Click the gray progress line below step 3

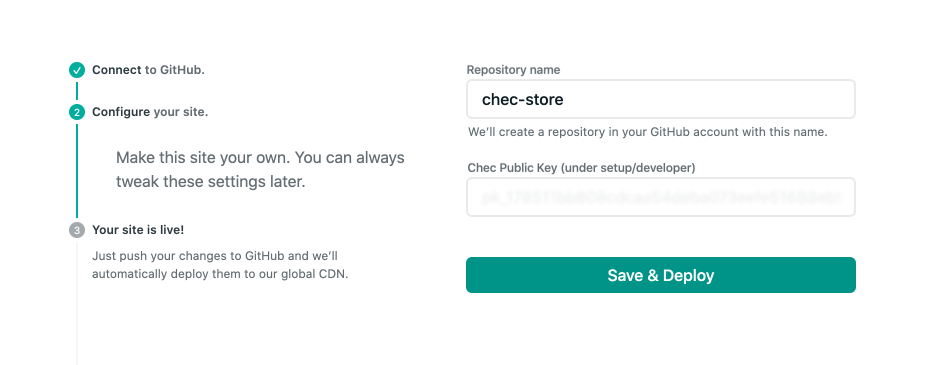tap(77, 302)
